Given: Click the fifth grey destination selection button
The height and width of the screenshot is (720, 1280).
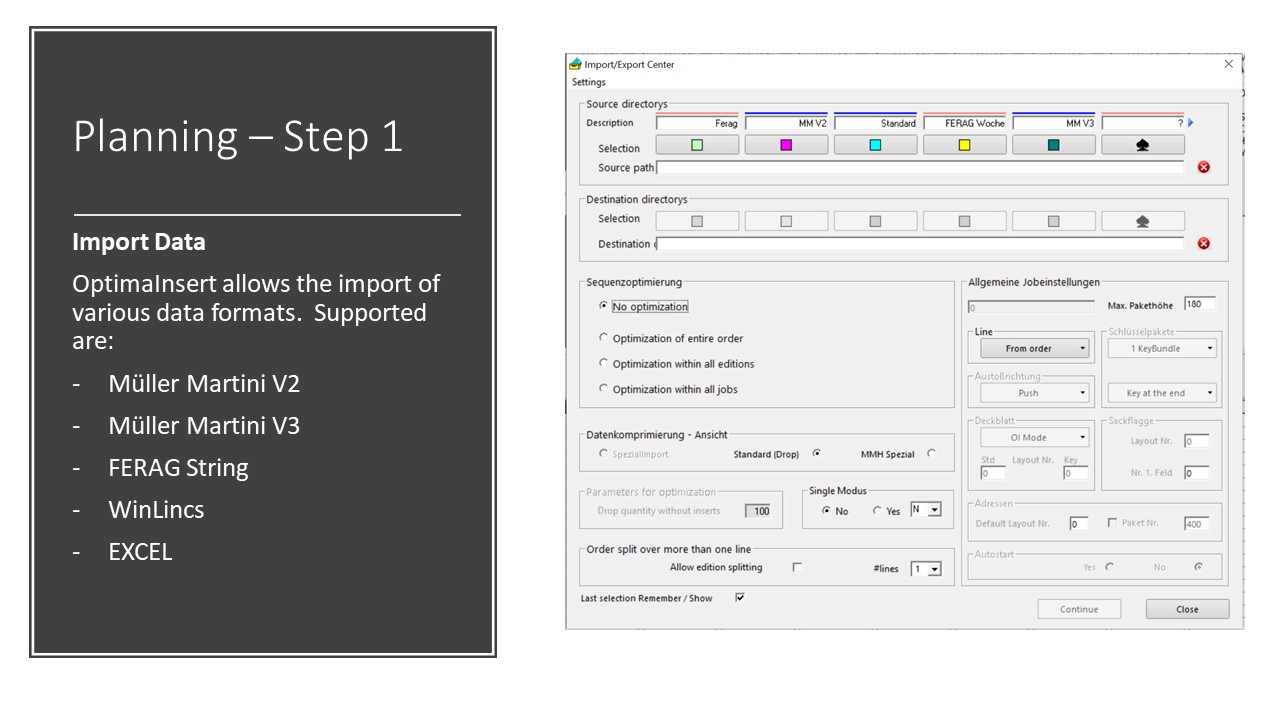Looking at the screenshot, I should click(x=1053, y=221).
